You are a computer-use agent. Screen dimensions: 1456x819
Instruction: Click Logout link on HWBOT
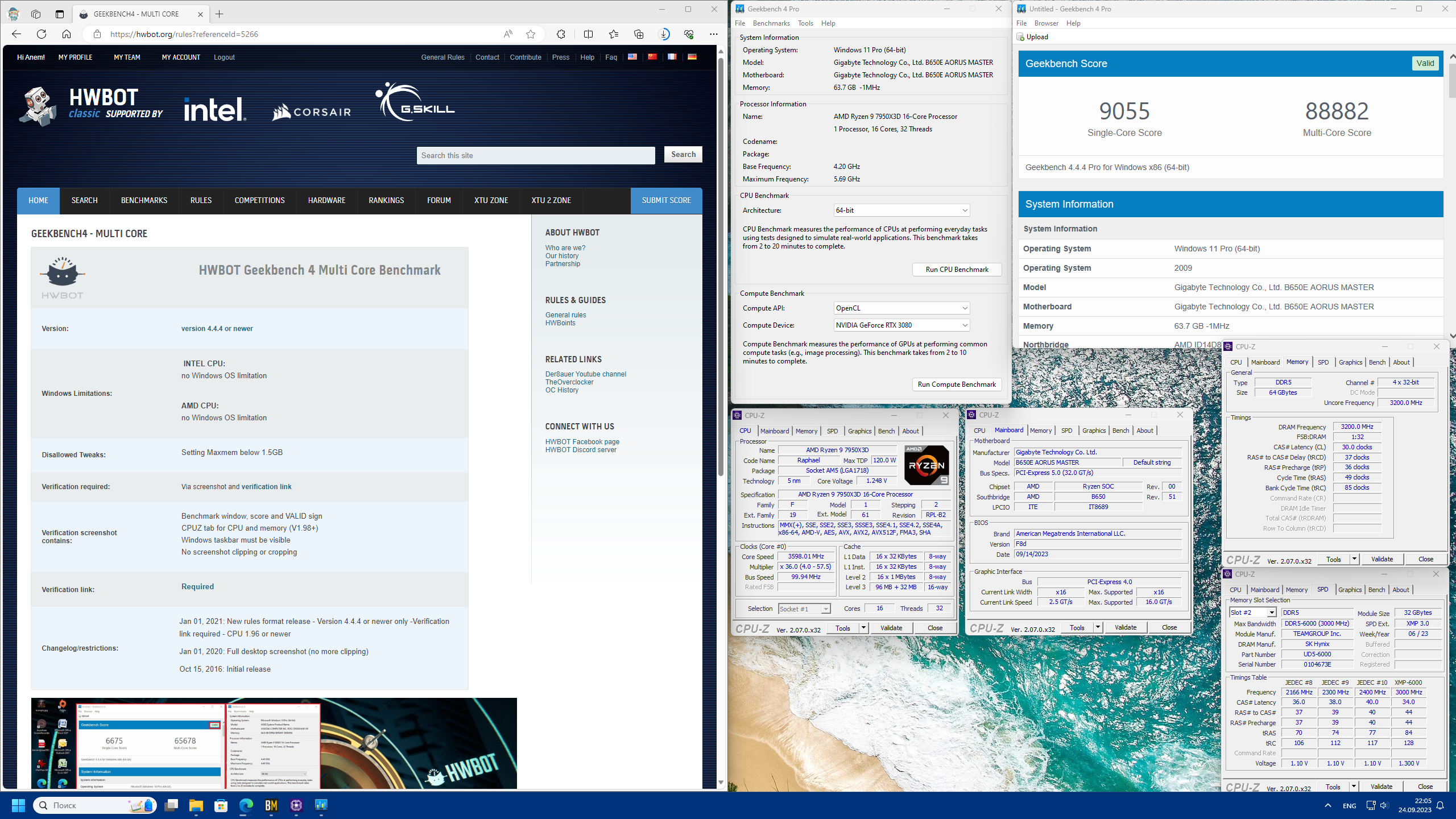224,57
